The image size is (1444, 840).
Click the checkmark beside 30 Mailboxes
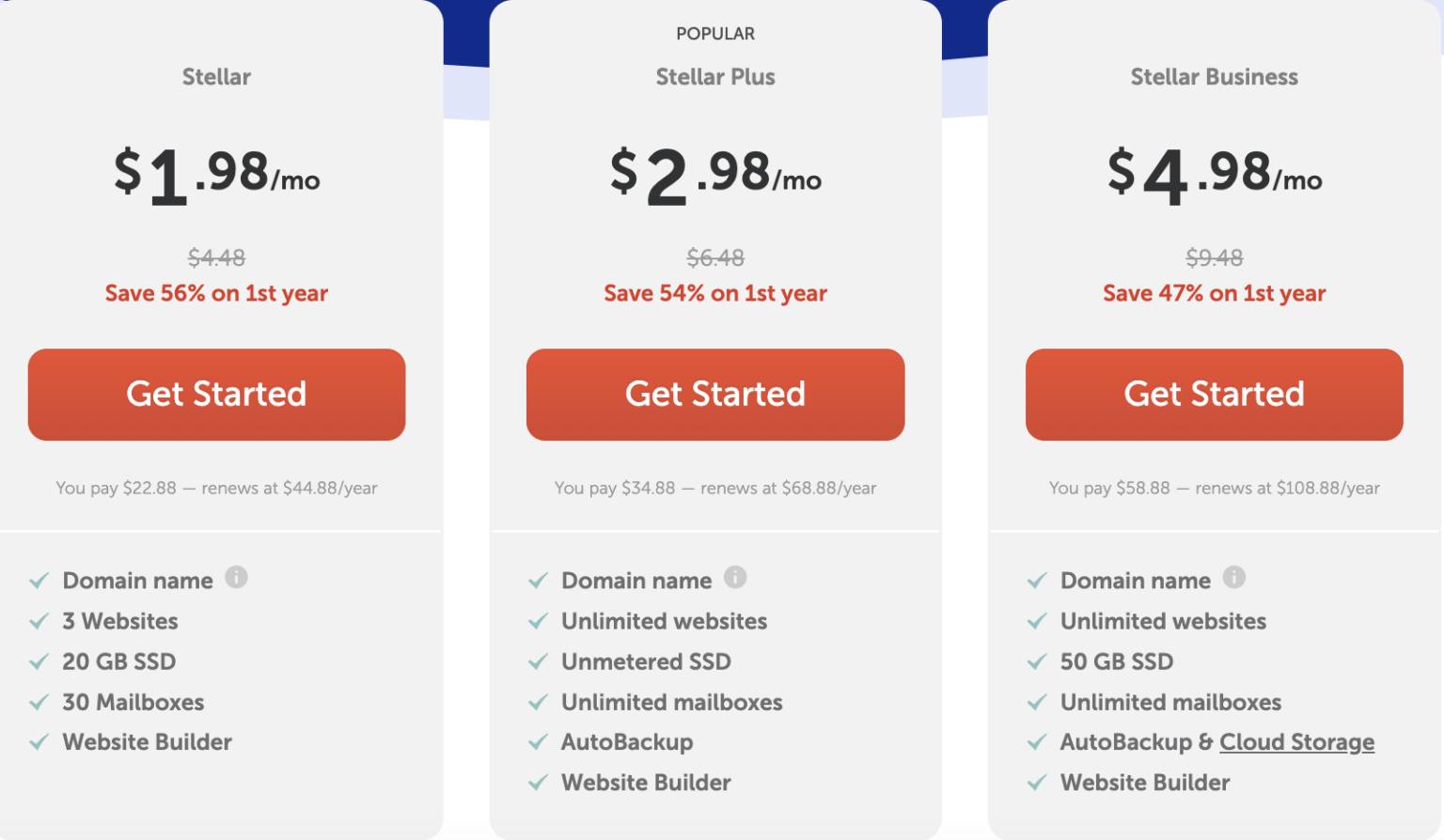pos(39,701)
